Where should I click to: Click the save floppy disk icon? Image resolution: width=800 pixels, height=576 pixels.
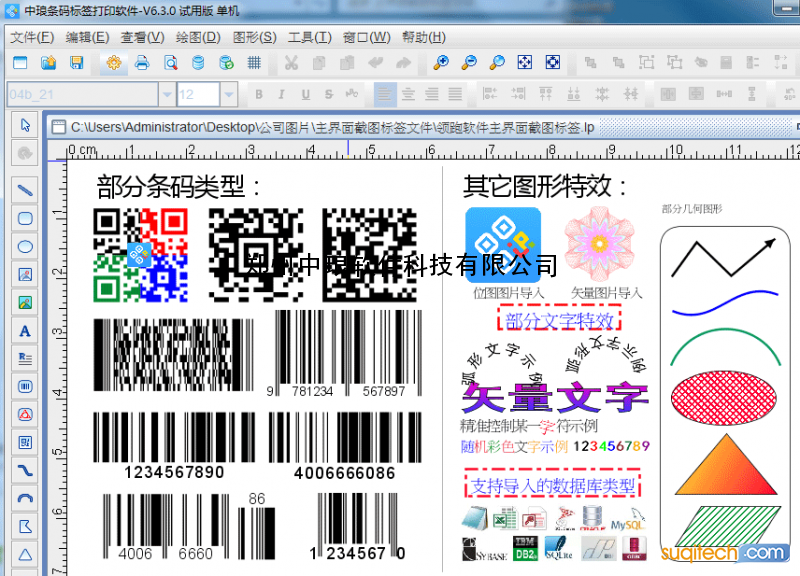pyautogui.click(x=77, y=63)
